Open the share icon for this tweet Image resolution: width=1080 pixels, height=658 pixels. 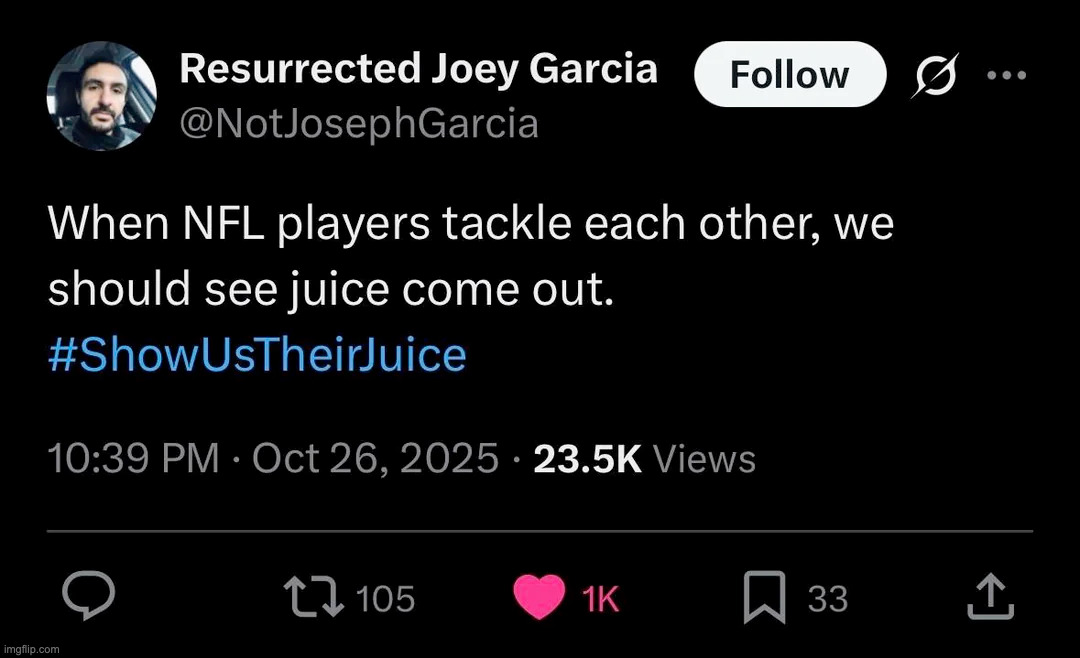point(990,598)
